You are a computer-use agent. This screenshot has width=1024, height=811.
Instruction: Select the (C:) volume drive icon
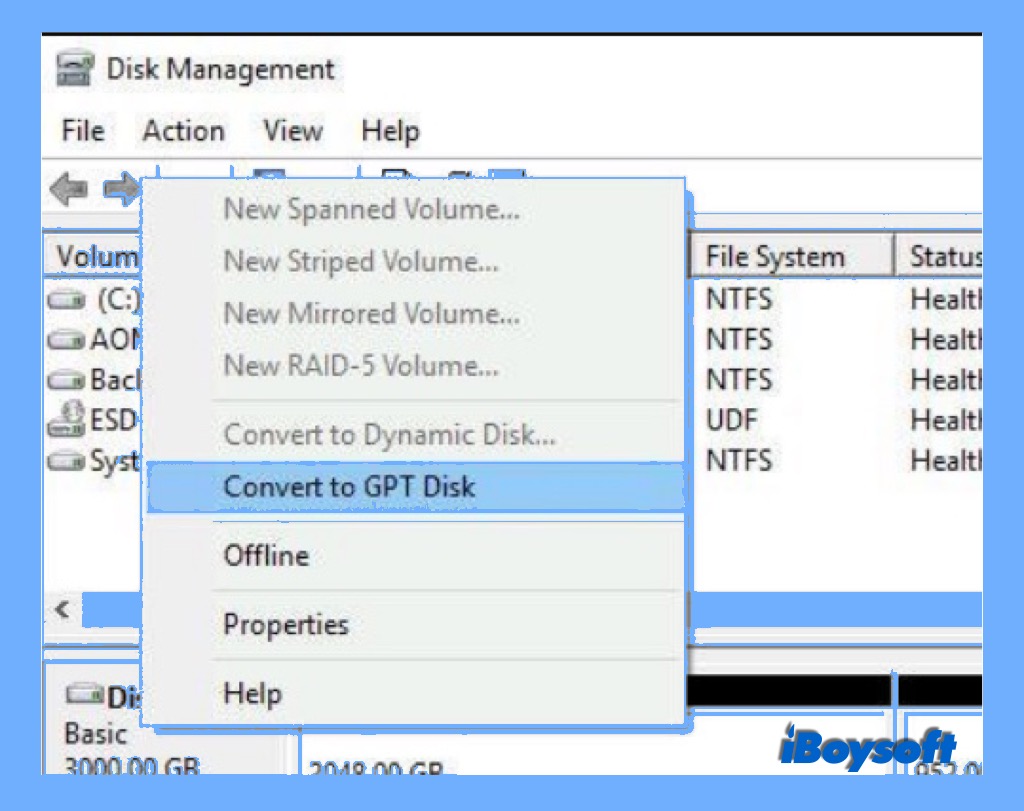[71, 299]
